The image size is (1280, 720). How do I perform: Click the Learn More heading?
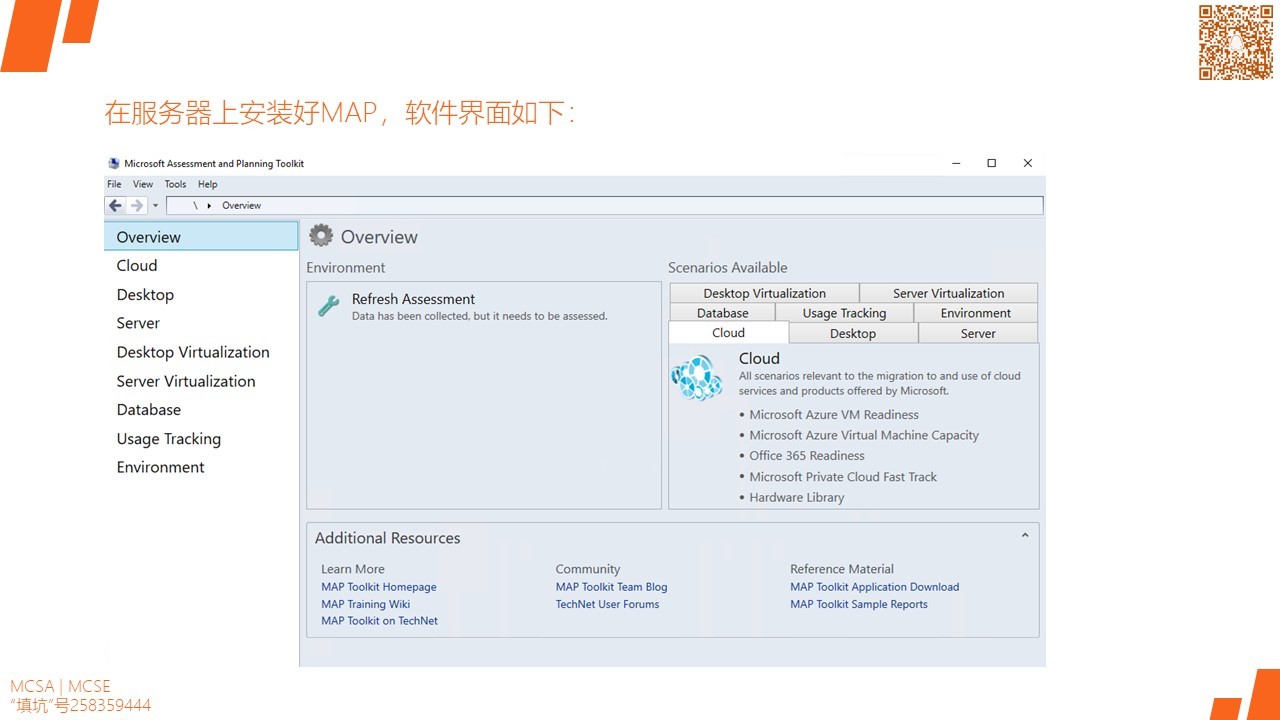click(352, 569)
